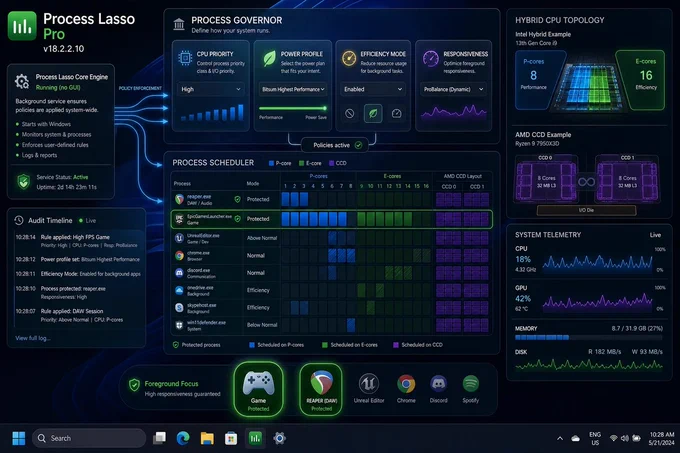
Task: Click the EpicGamesLauncher.exe process icon
Action: coord(179,219)
